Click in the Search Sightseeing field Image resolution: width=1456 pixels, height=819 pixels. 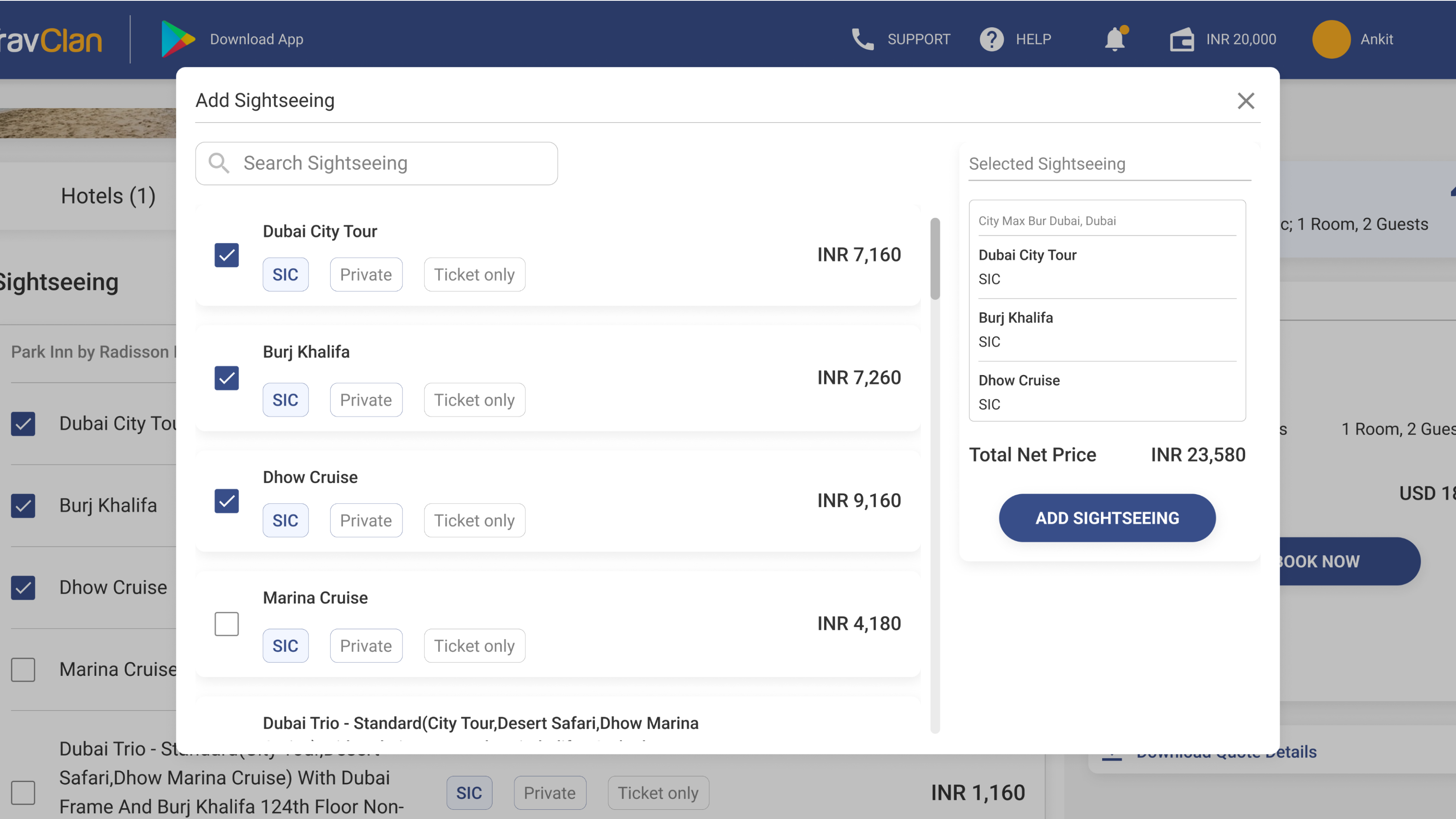coord(376,163)
